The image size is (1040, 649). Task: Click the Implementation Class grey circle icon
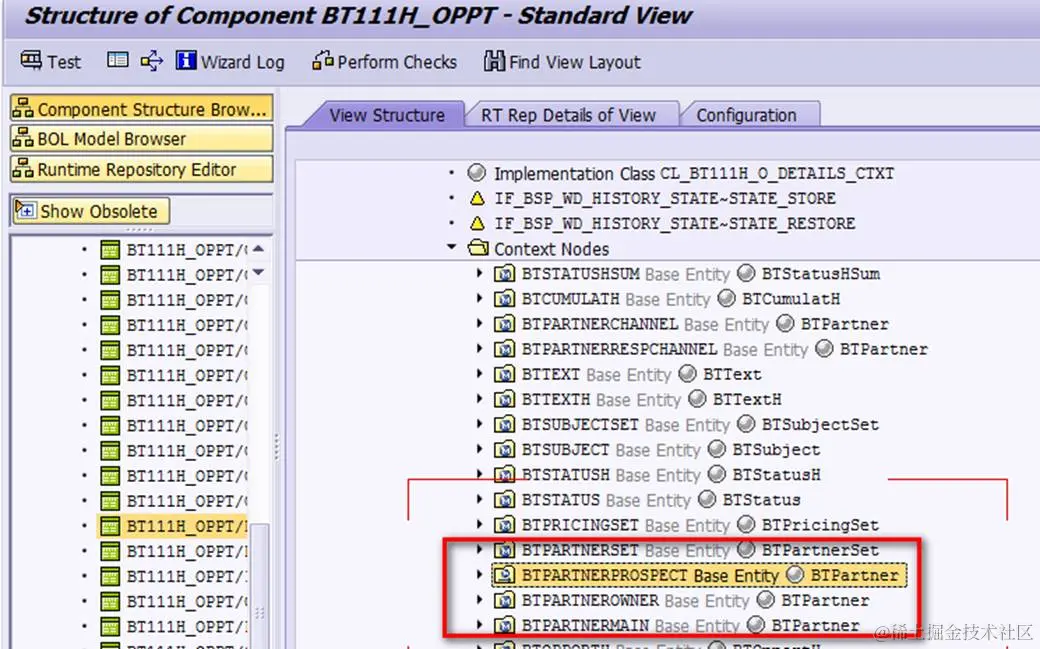click(x=476, y=173)
